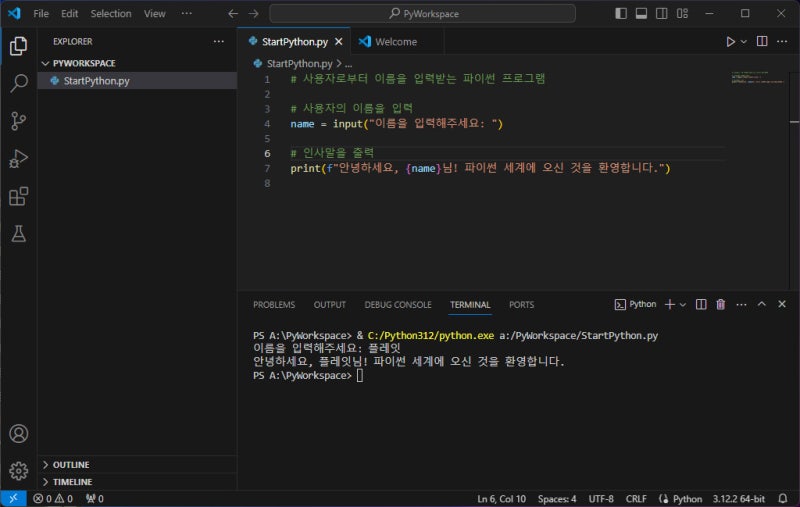Kill terminal with trash icon

[x=720, y=305]
